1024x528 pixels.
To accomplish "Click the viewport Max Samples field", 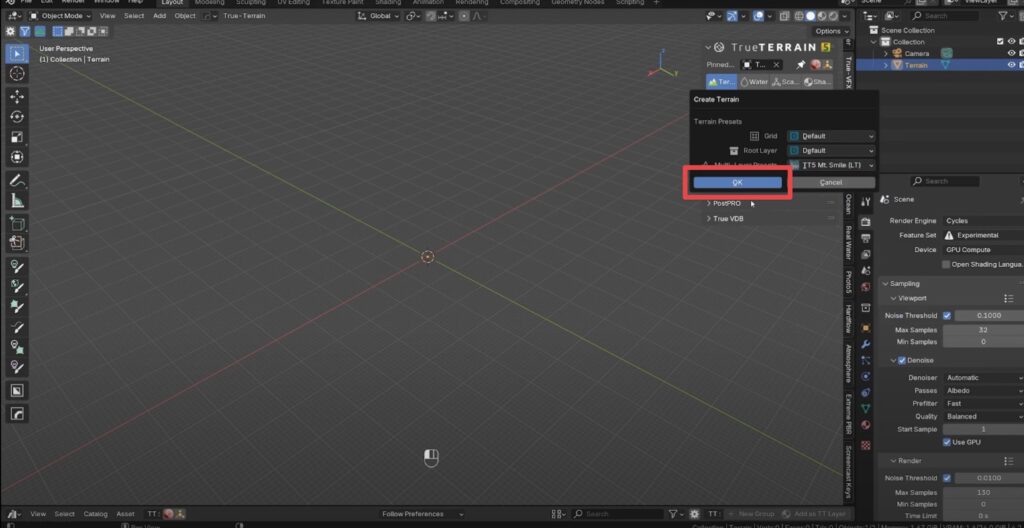I will pyautogui.click(x=983, y=330).
